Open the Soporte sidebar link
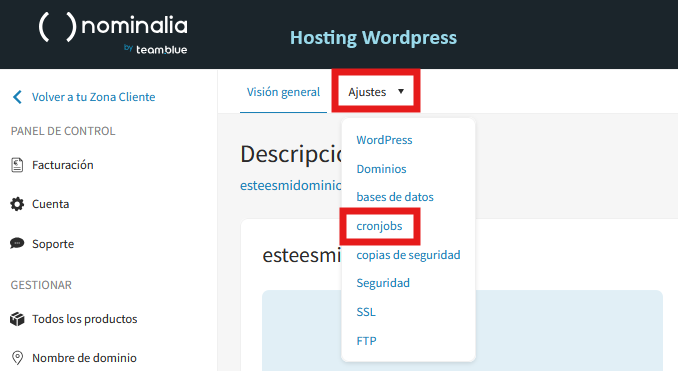 click(53, 244)
